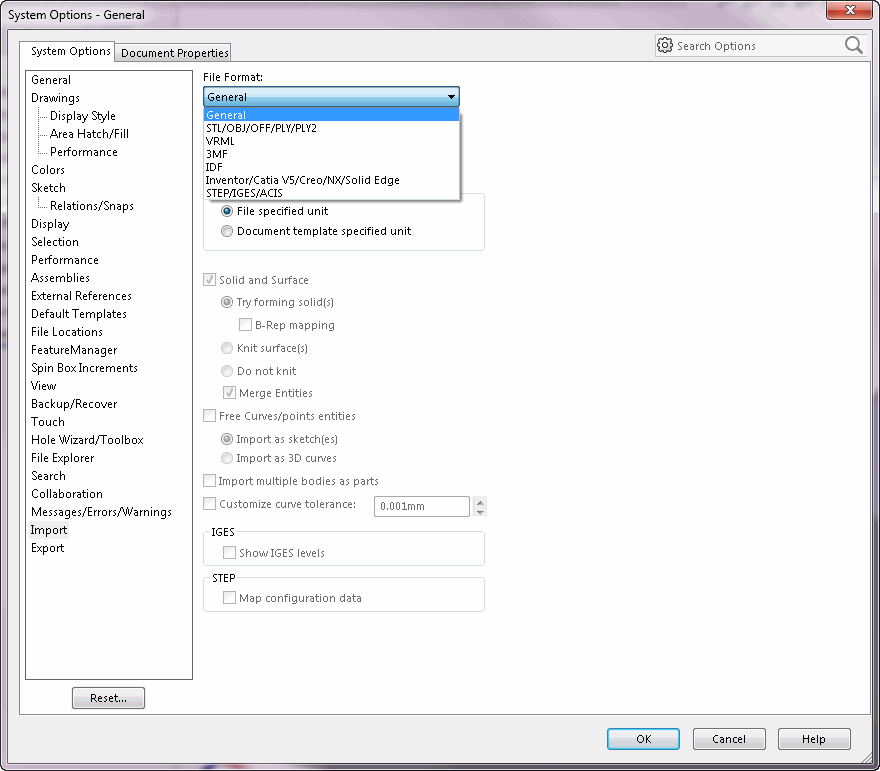Decrease curve tolerance with down arrow

click(x=480, y=511)
